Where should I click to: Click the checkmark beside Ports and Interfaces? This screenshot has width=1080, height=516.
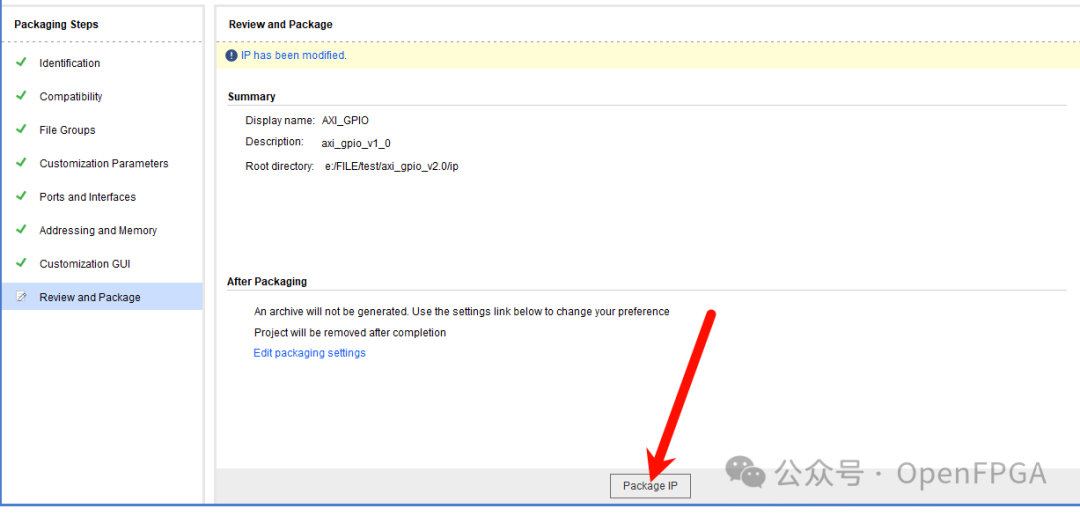click(21, 196)
